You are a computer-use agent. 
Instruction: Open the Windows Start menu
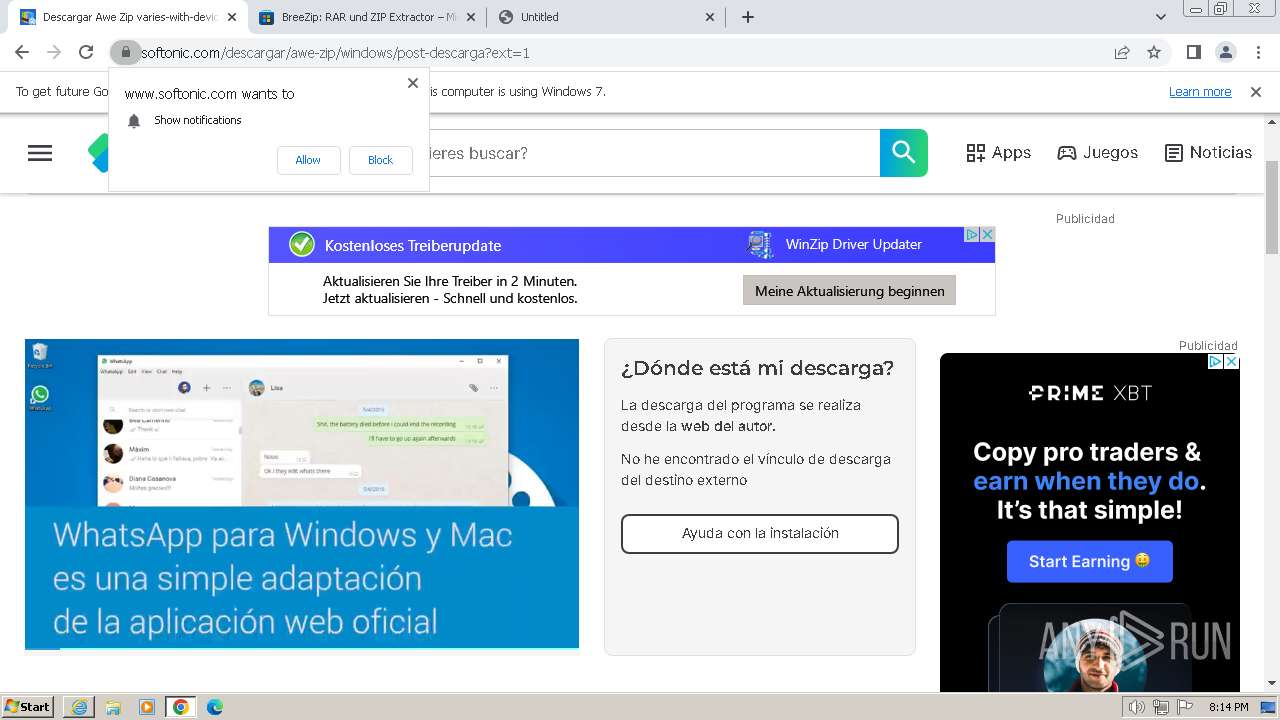[x=27, y=706]
